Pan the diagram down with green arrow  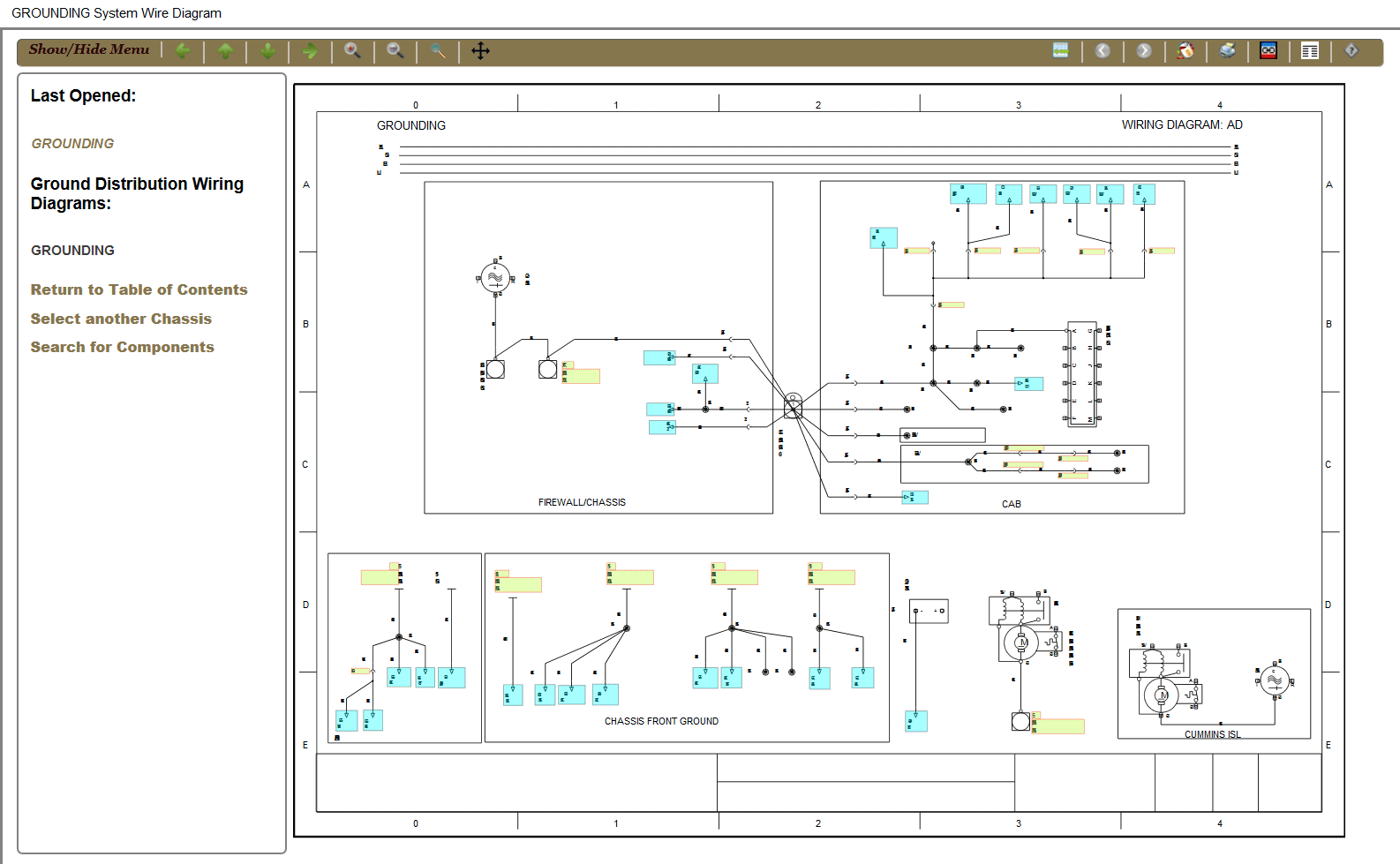tap(267, 51)
